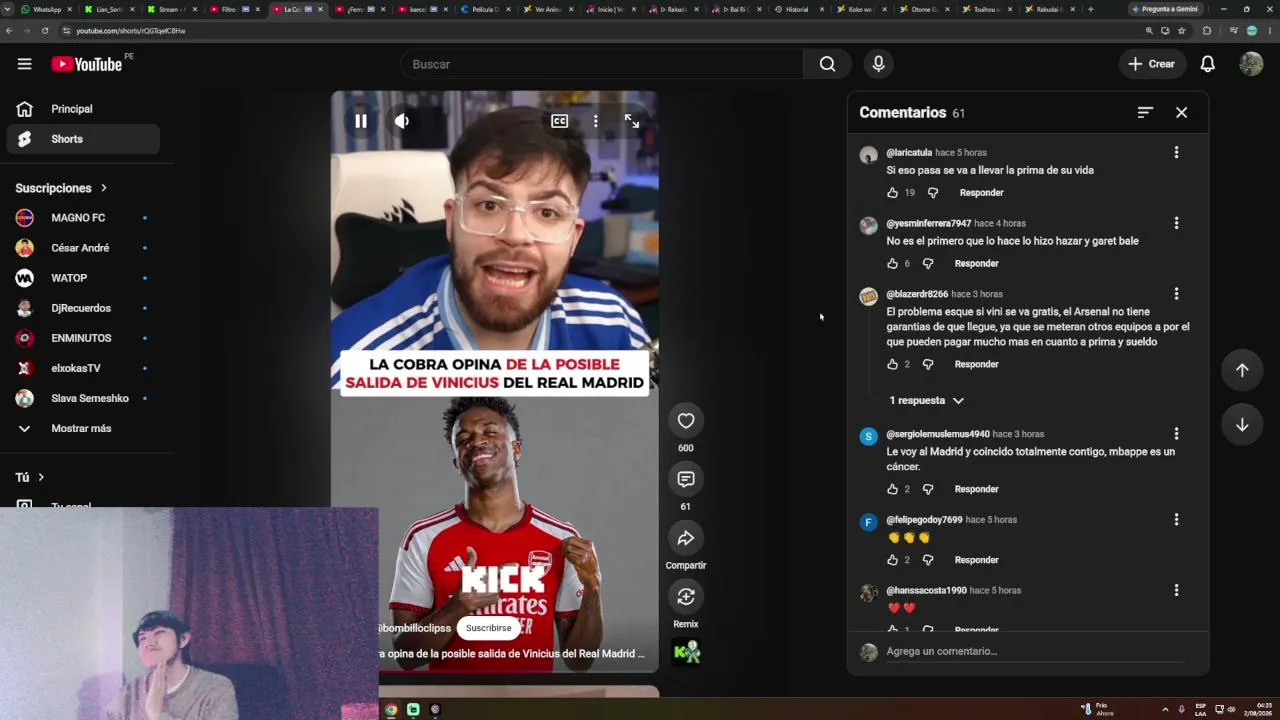Click the Buscar search box
1280x720 pixels.
(x=602, y=64)
